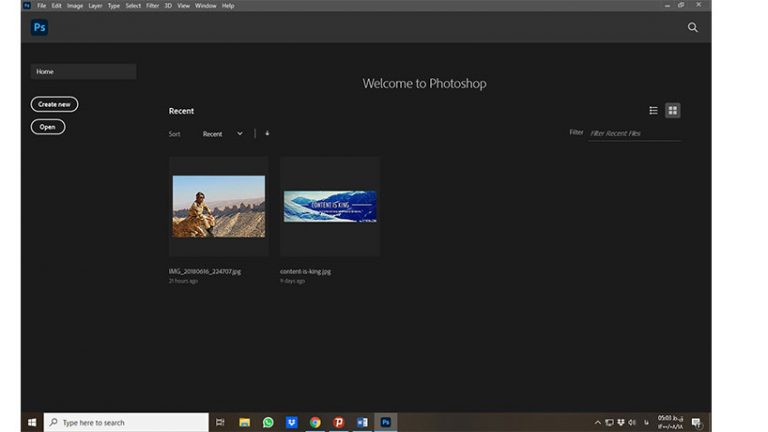This screenshot has height=432, width=768.
Task: Select the Home item in the sidebar
Action: point(83,72)
